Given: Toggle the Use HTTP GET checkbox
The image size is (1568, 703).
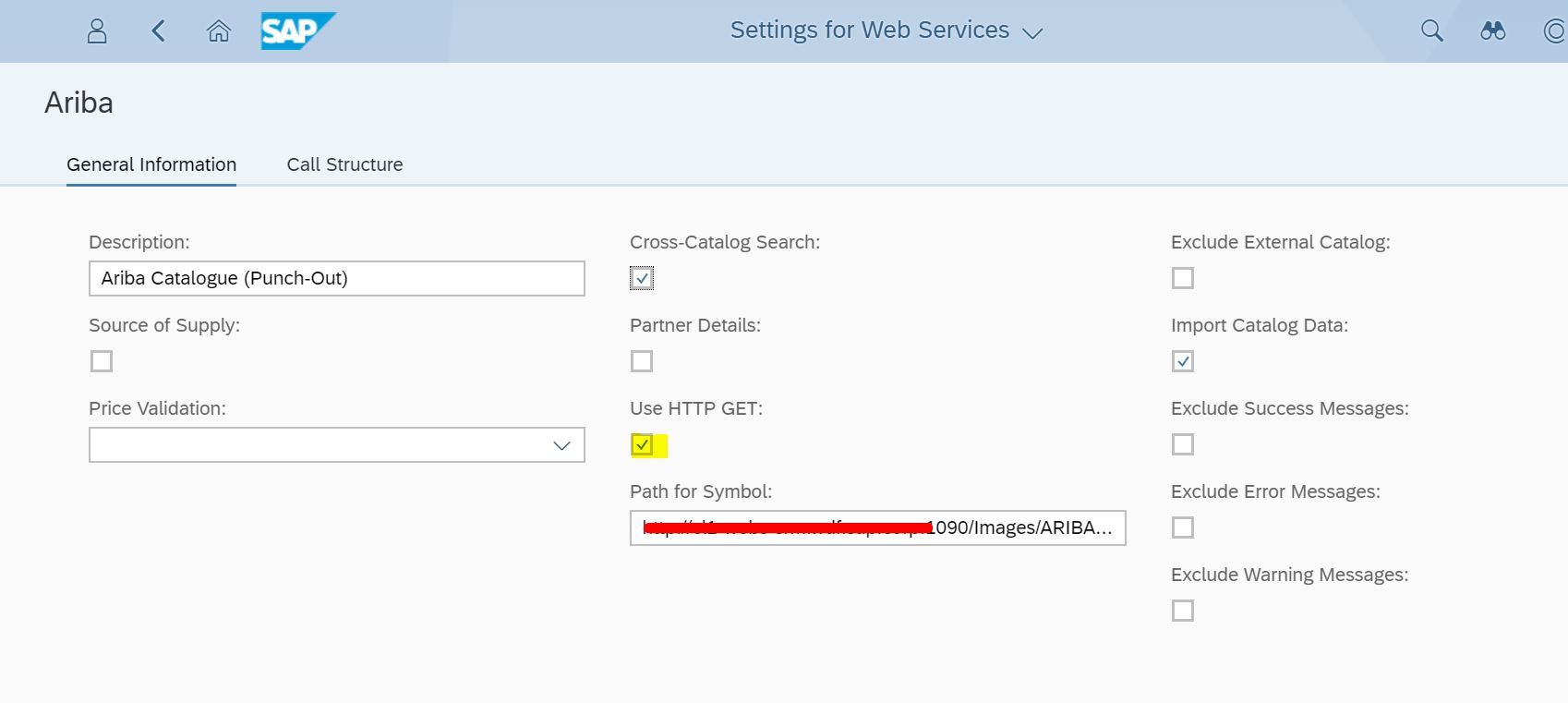Looking at the screenshot, I should pos(642,444).
